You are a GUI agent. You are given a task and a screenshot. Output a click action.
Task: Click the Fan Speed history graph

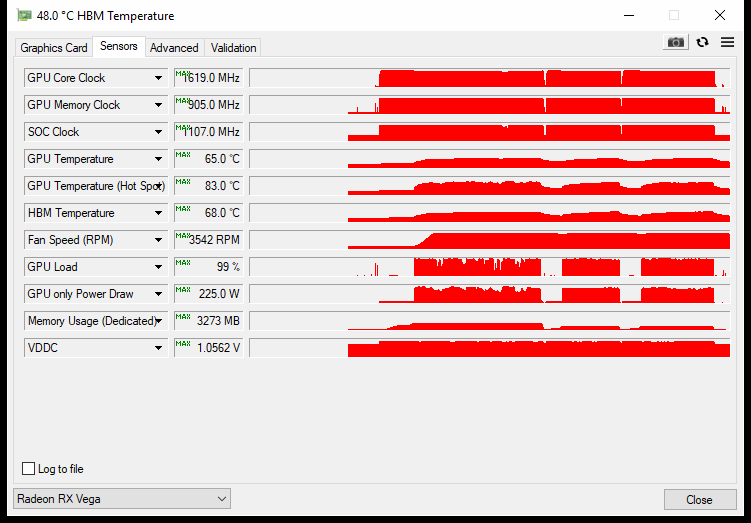point(489,240)
